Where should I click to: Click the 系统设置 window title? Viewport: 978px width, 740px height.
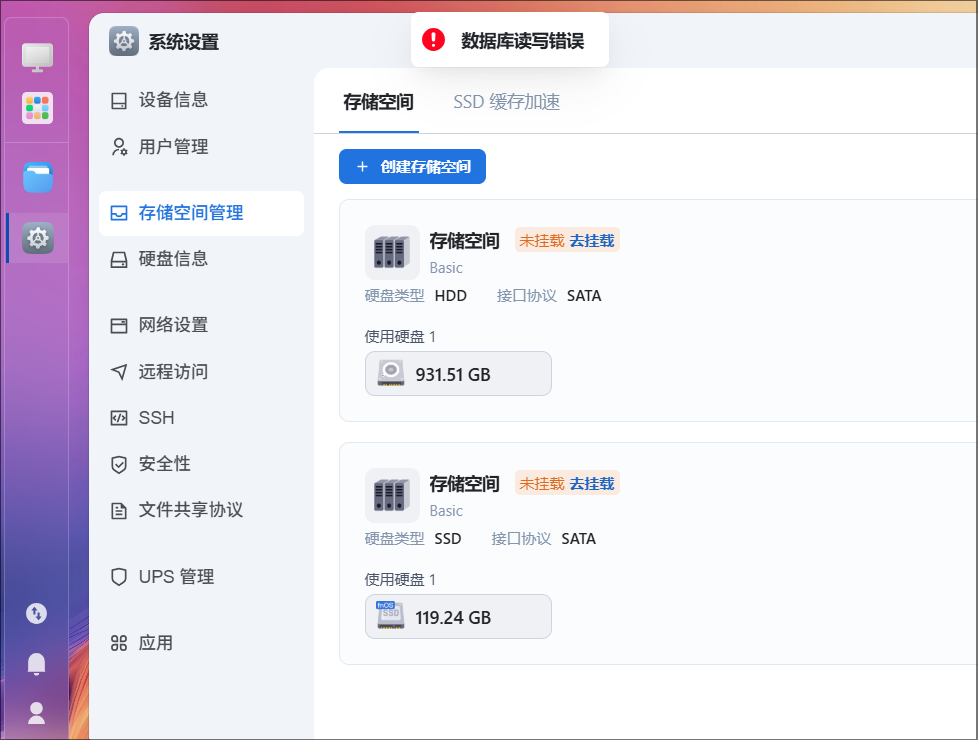tap(183, 42)
